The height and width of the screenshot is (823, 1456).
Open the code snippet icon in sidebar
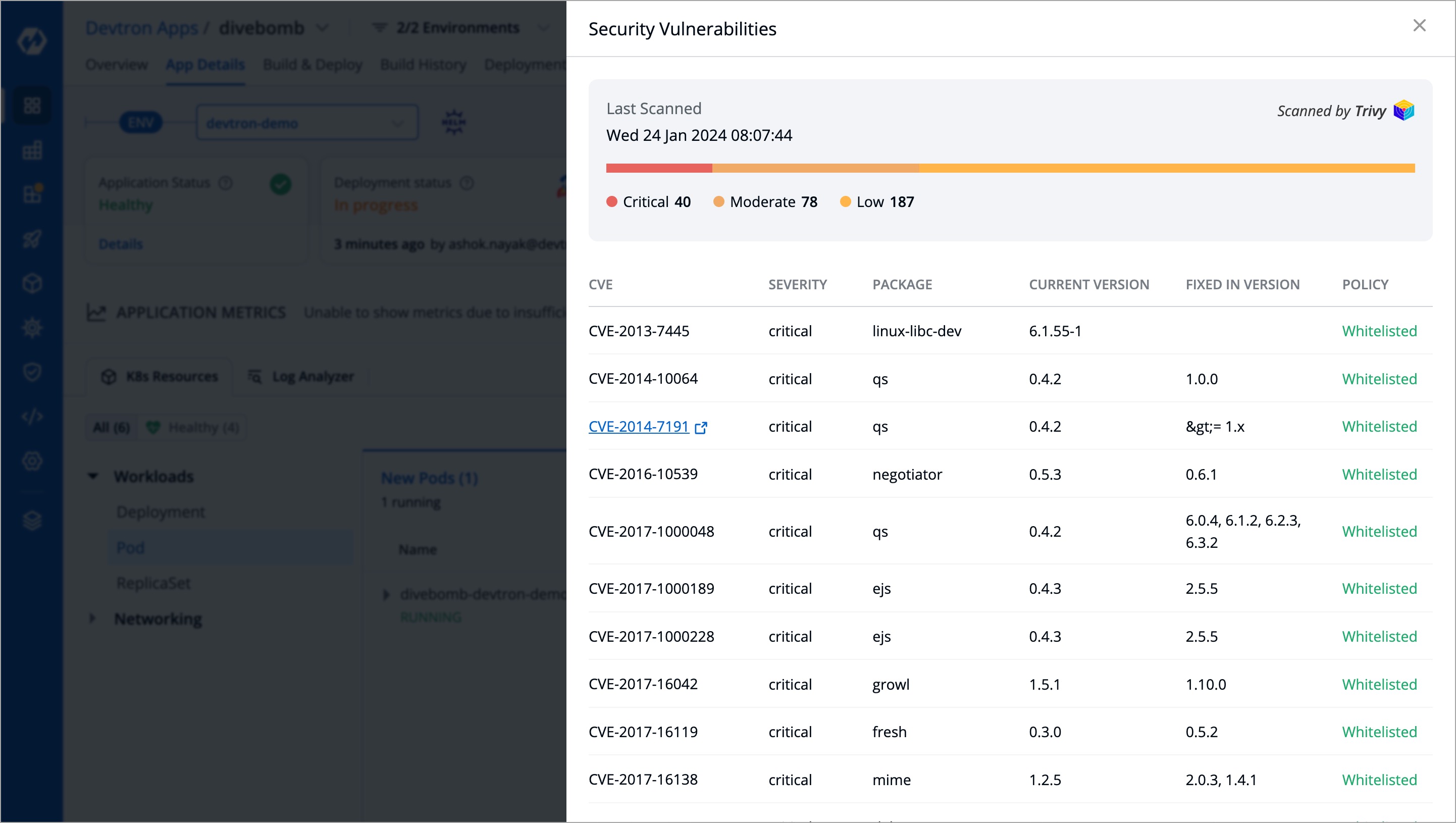tap(32, 417)
